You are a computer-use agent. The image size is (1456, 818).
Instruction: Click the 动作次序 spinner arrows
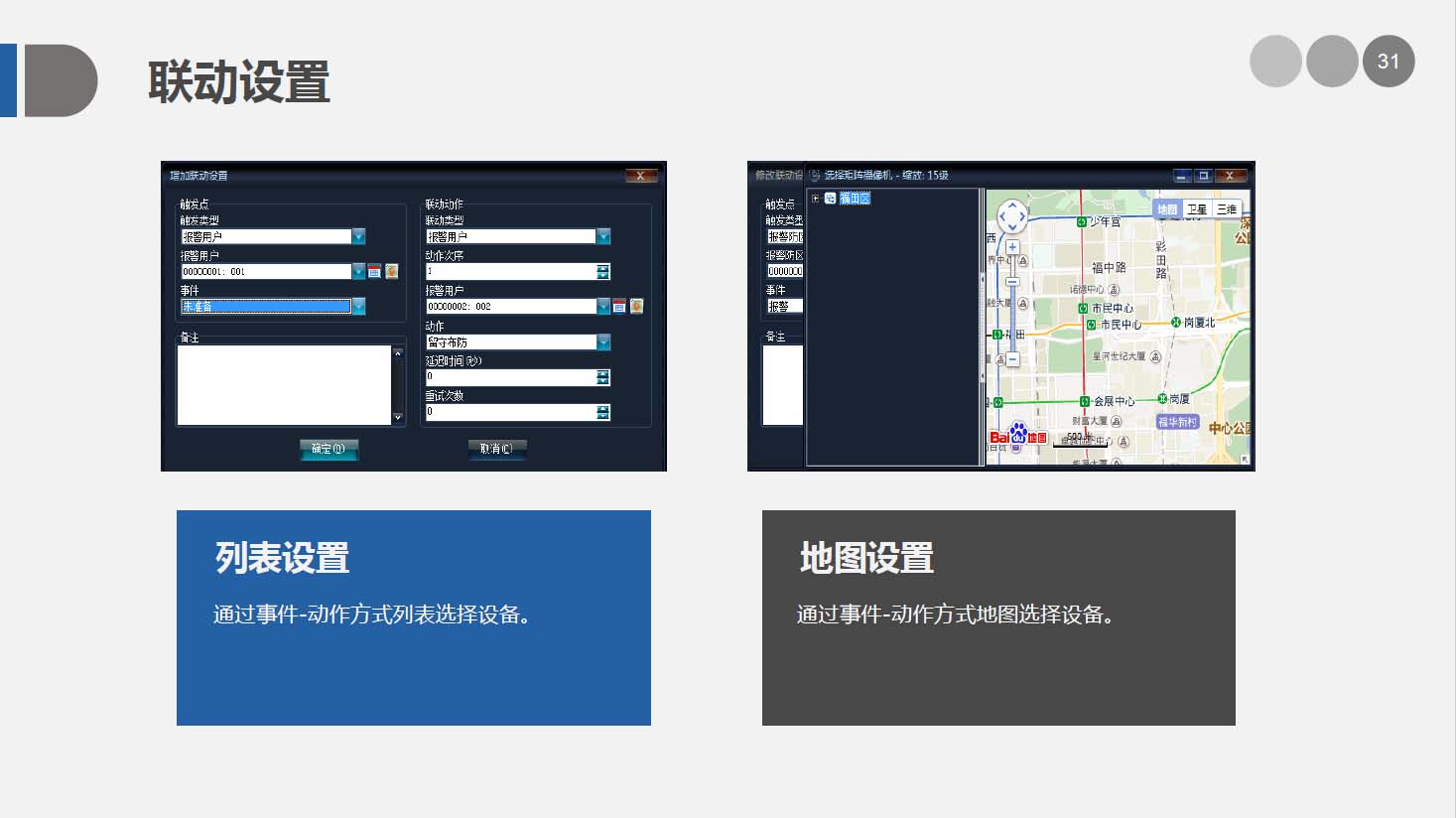click(603, 271)
